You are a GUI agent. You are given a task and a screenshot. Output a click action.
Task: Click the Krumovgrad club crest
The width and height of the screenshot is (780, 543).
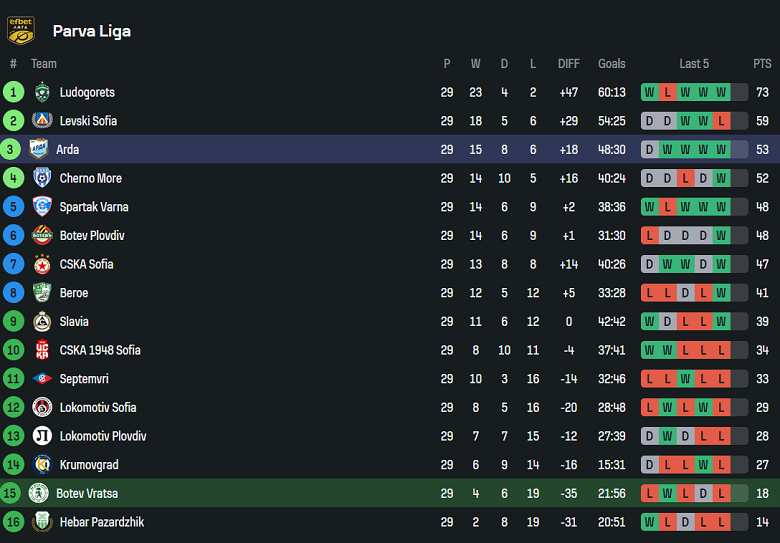click(41, 465)
